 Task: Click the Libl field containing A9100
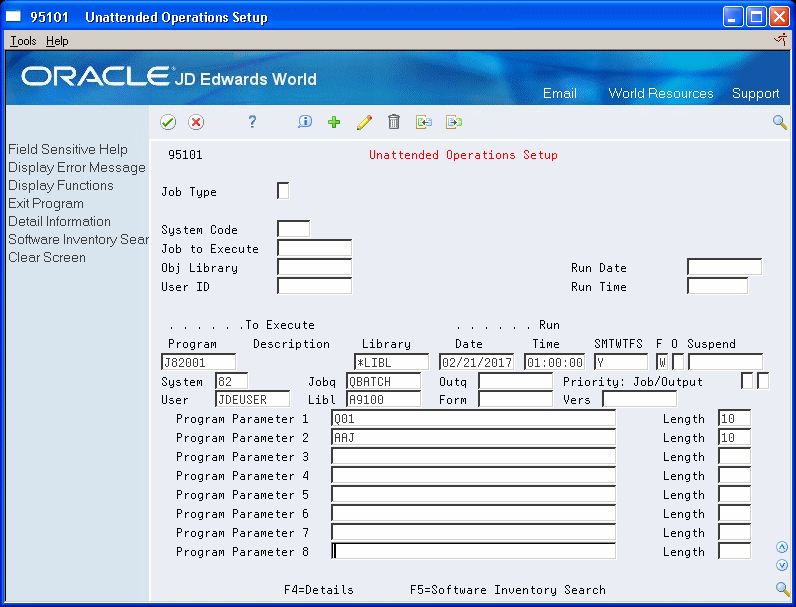pos(383,399)
